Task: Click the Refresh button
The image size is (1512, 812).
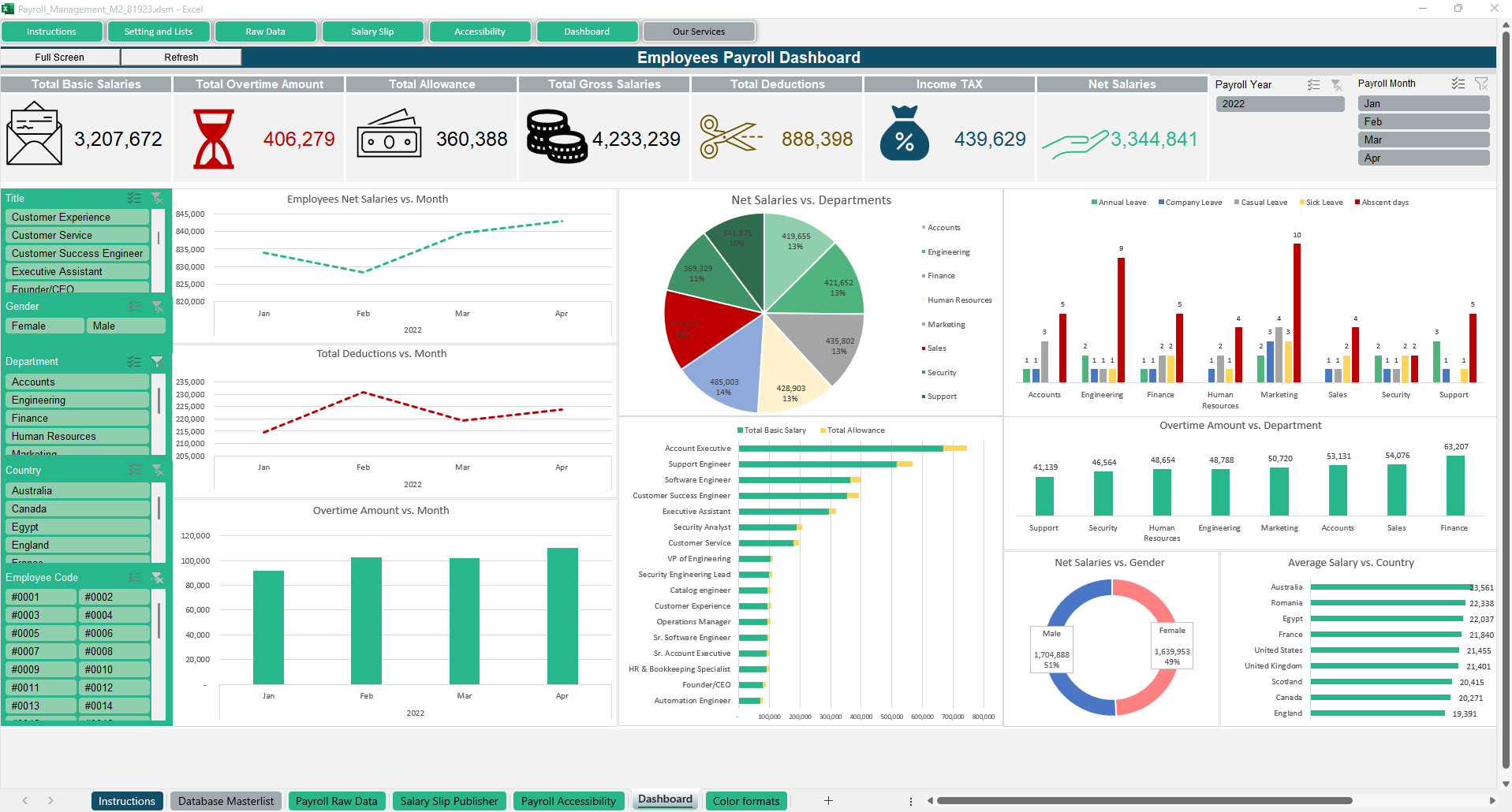Action: coord(181,58)
